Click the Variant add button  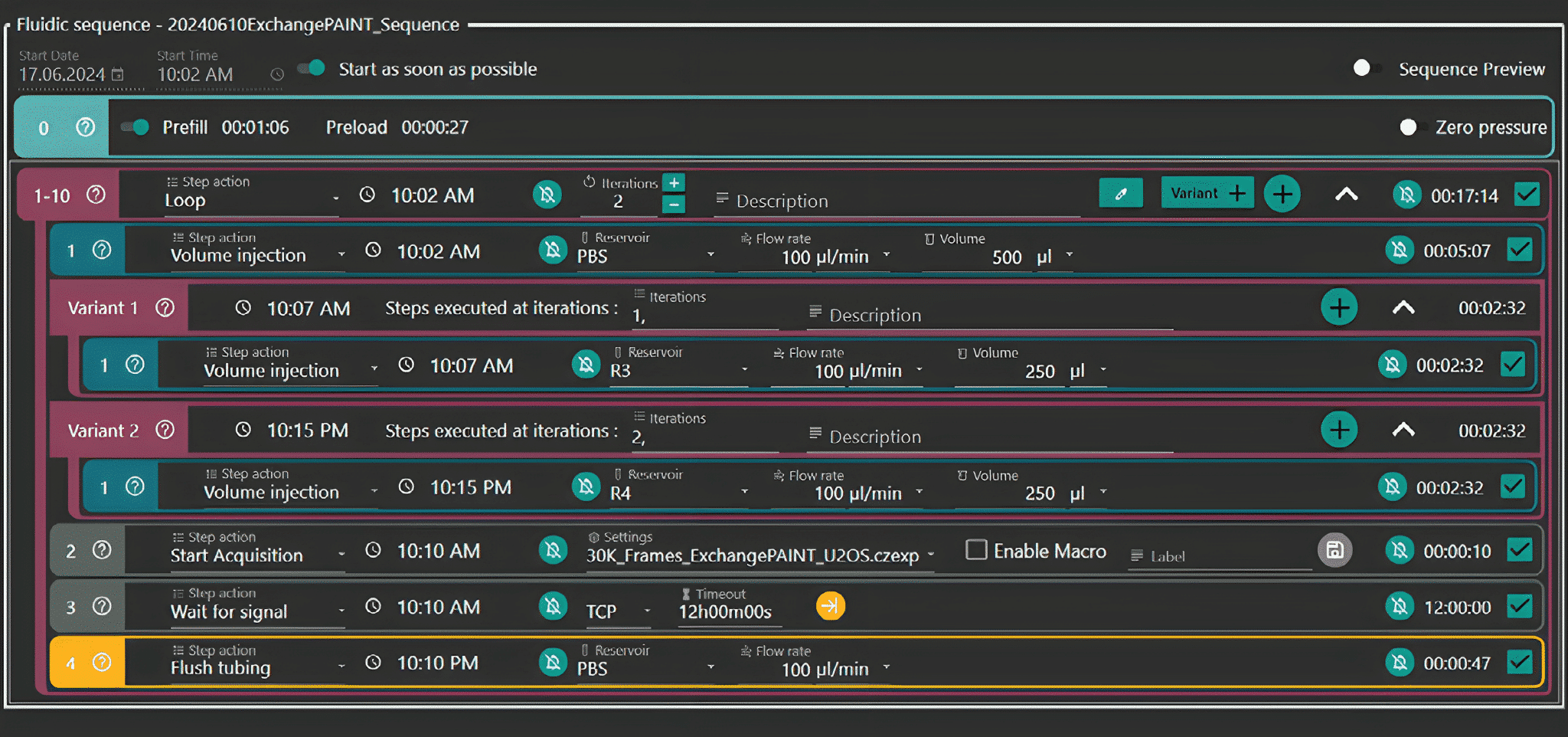[x=1207, y=194]
